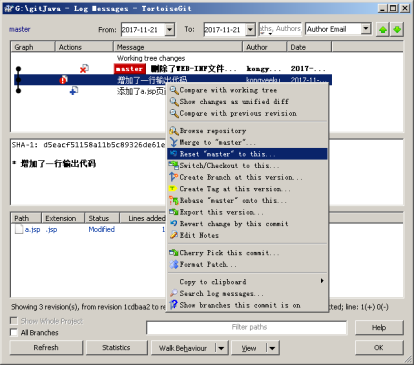
Task: Click the Modified status text
Action: (102, 229)
